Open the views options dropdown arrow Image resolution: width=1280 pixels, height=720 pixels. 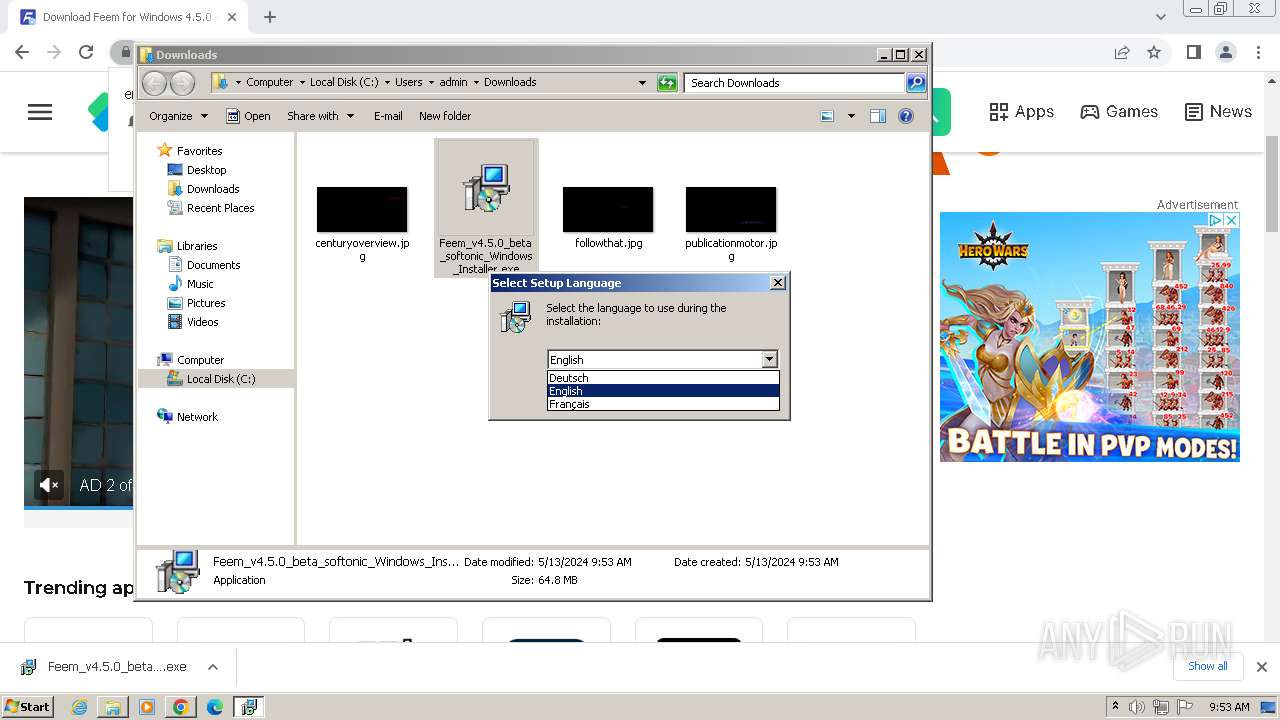851,116
